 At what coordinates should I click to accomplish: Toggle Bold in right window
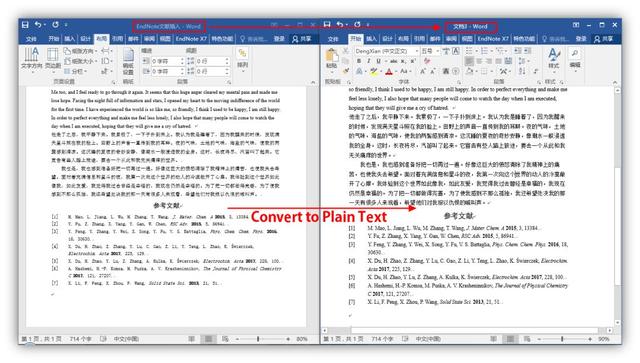click(x=359, y=61)
